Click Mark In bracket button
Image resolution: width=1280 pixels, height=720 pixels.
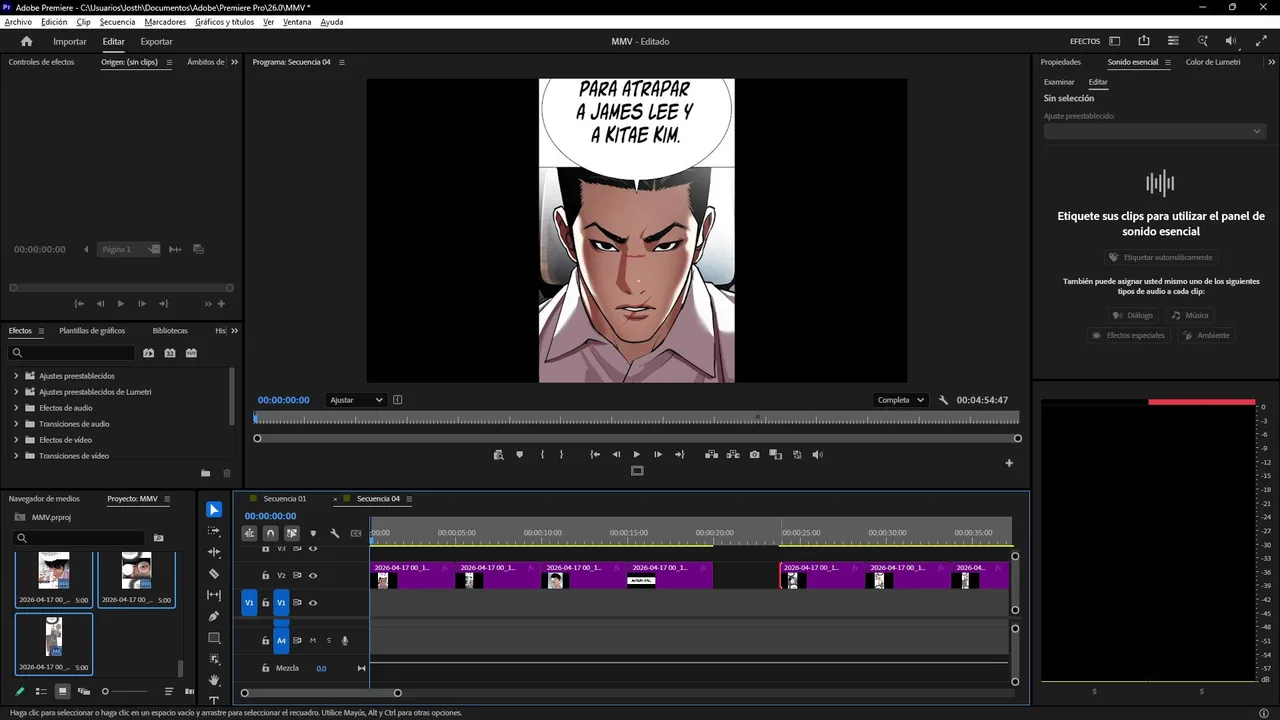coord(542,455)
